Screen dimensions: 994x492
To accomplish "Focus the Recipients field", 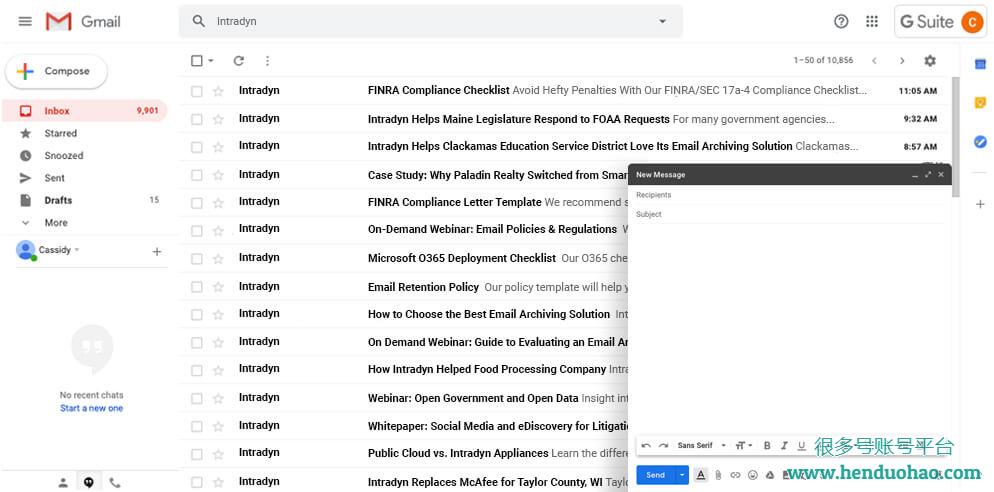I will (789, 195).
